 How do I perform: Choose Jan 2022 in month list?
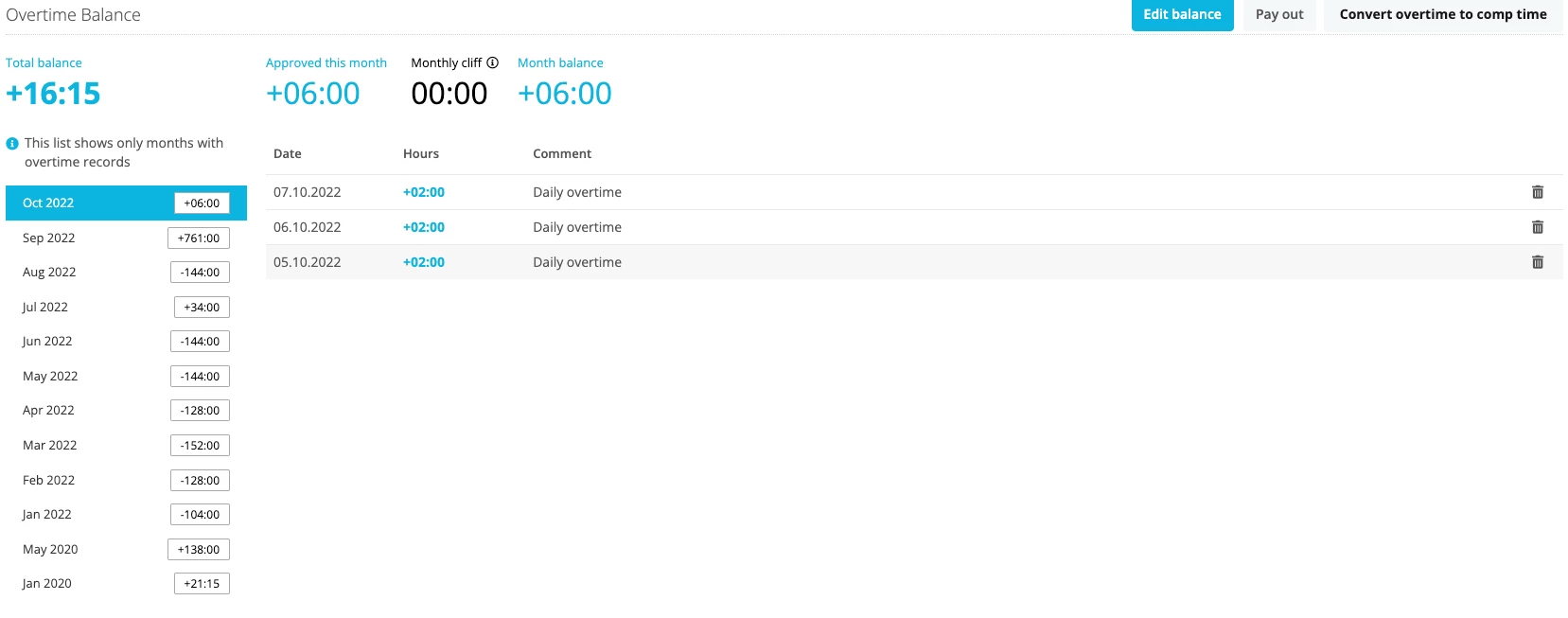126,514
